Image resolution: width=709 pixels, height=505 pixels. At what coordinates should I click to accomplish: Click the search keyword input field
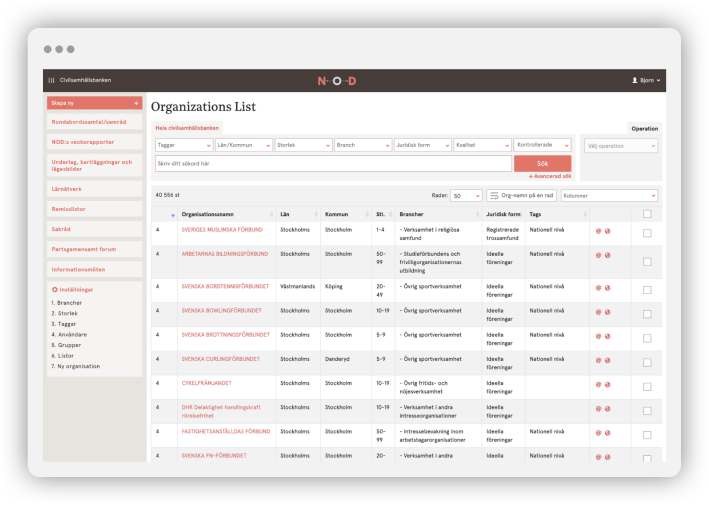click(x=332, y=163)
